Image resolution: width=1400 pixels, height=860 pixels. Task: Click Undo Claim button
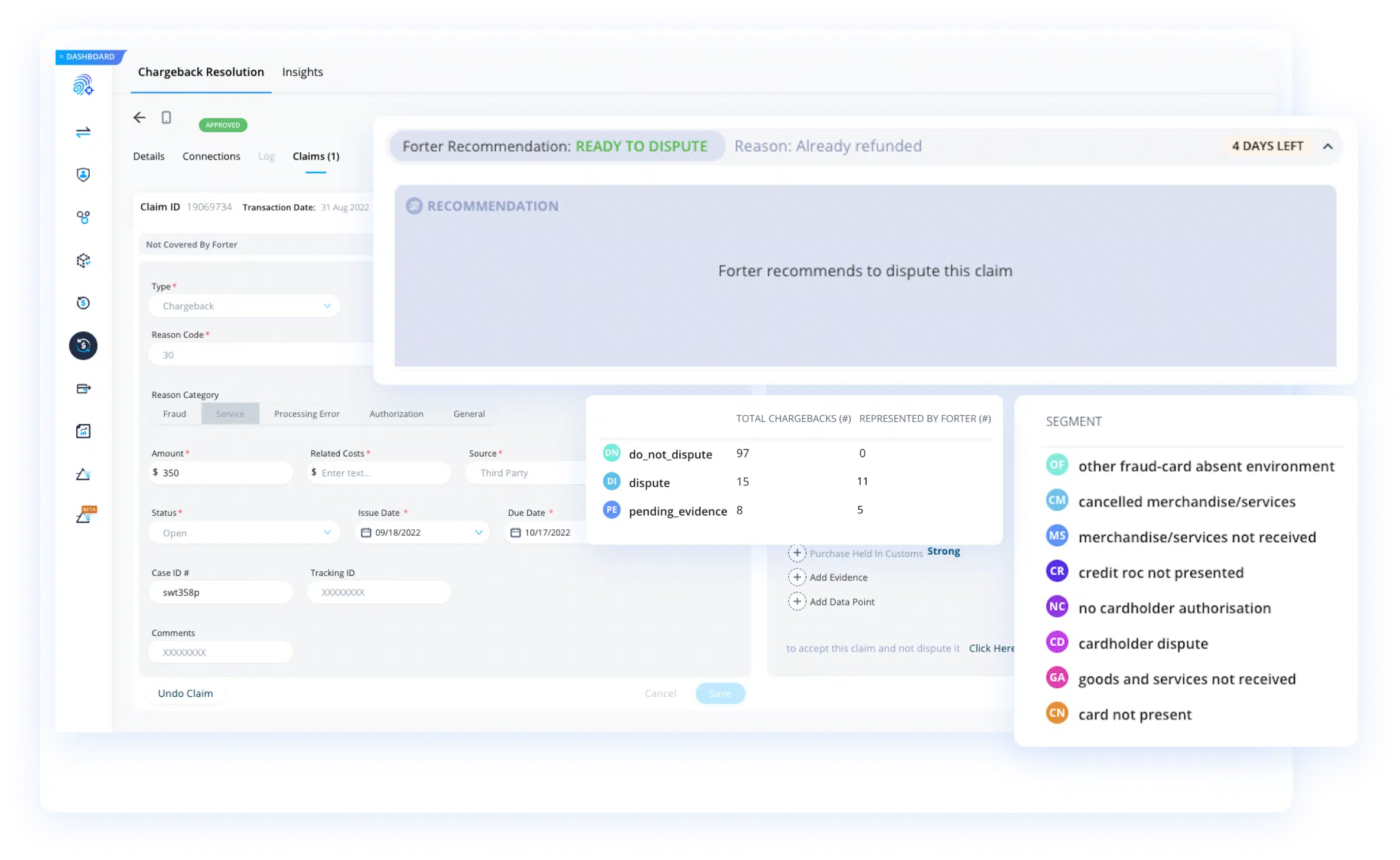tap(185, 693)
